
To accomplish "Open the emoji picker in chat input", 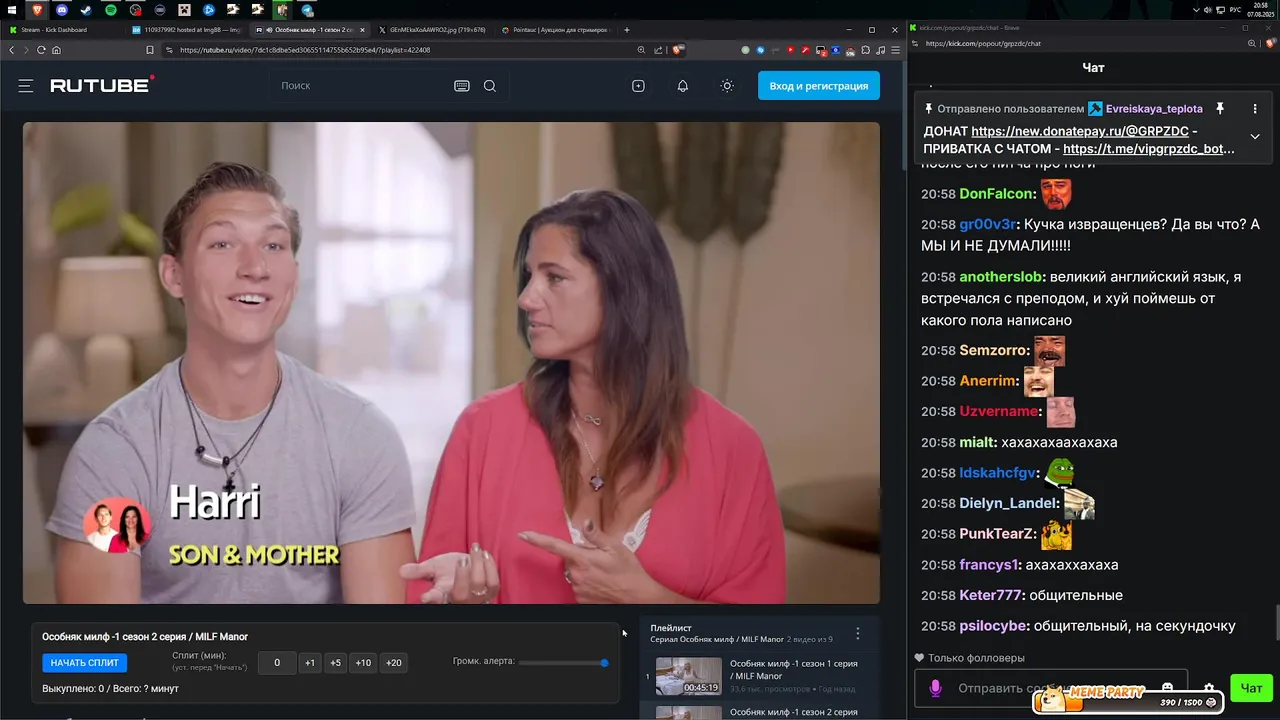I will click(x=1167, y=688).
